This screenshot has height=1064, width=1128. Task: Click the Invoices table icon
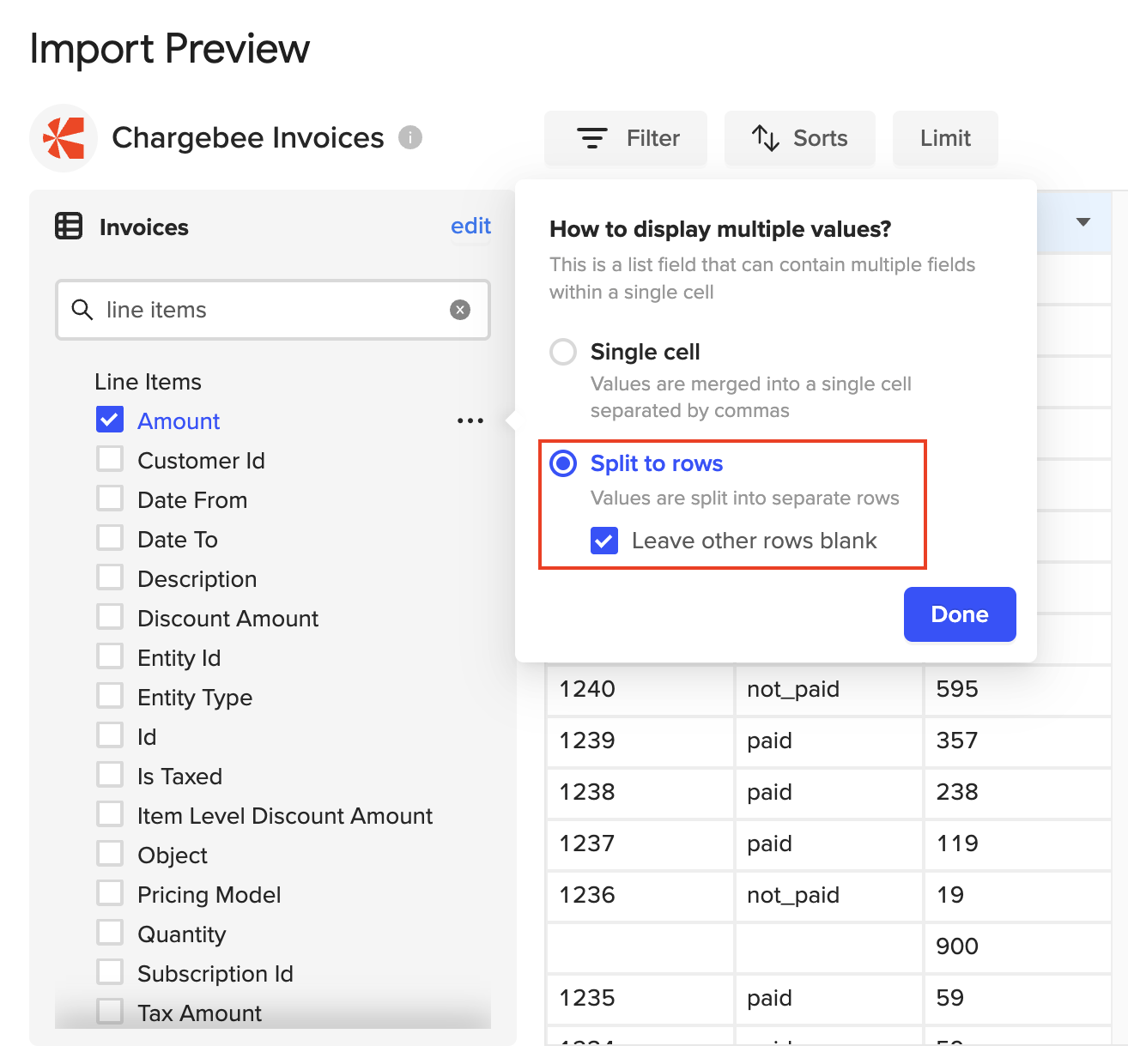[69, 227]
